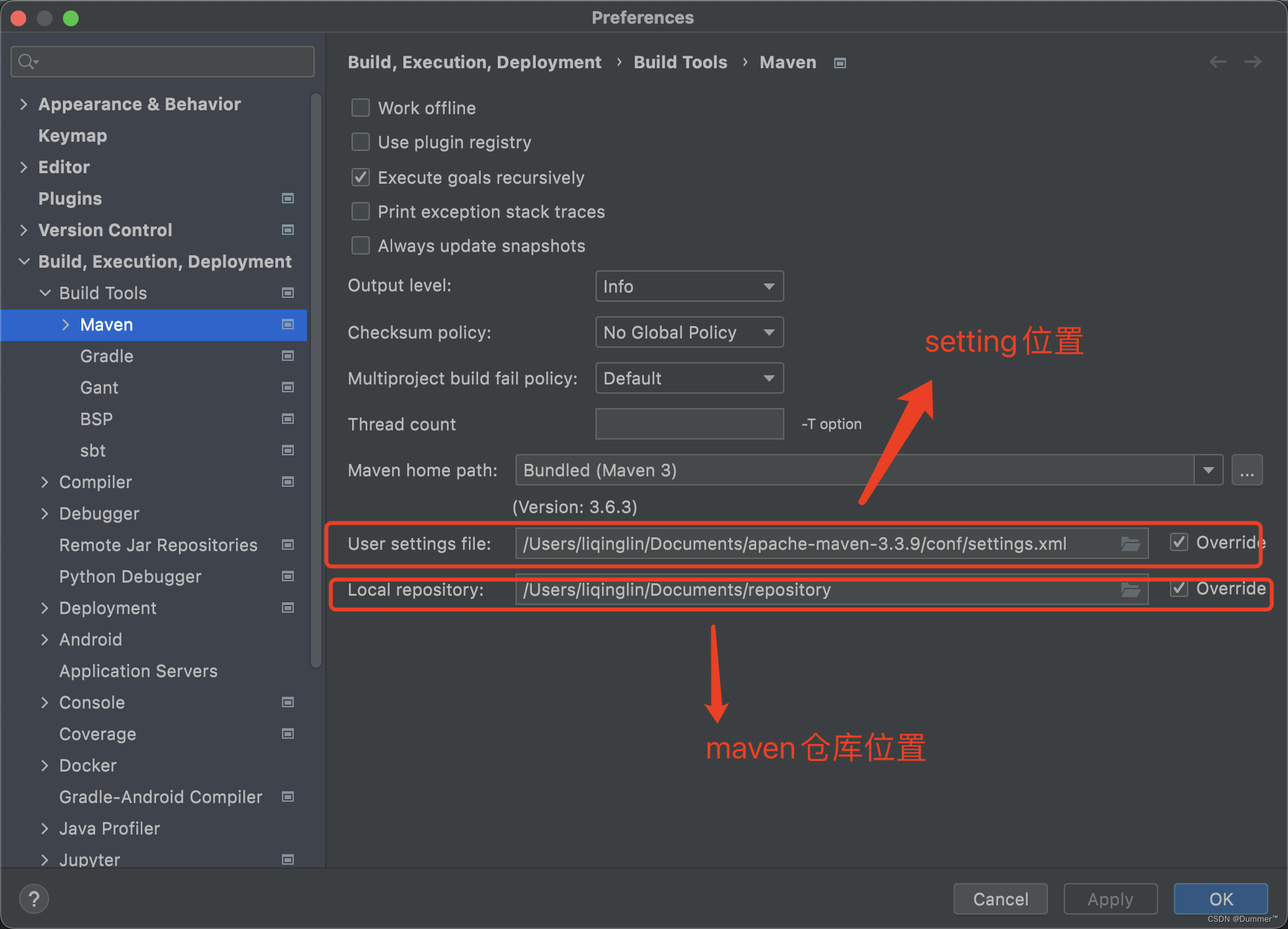Click the Local repository folder icon
Viewport: 1288px width, 929px height.
1131,590
